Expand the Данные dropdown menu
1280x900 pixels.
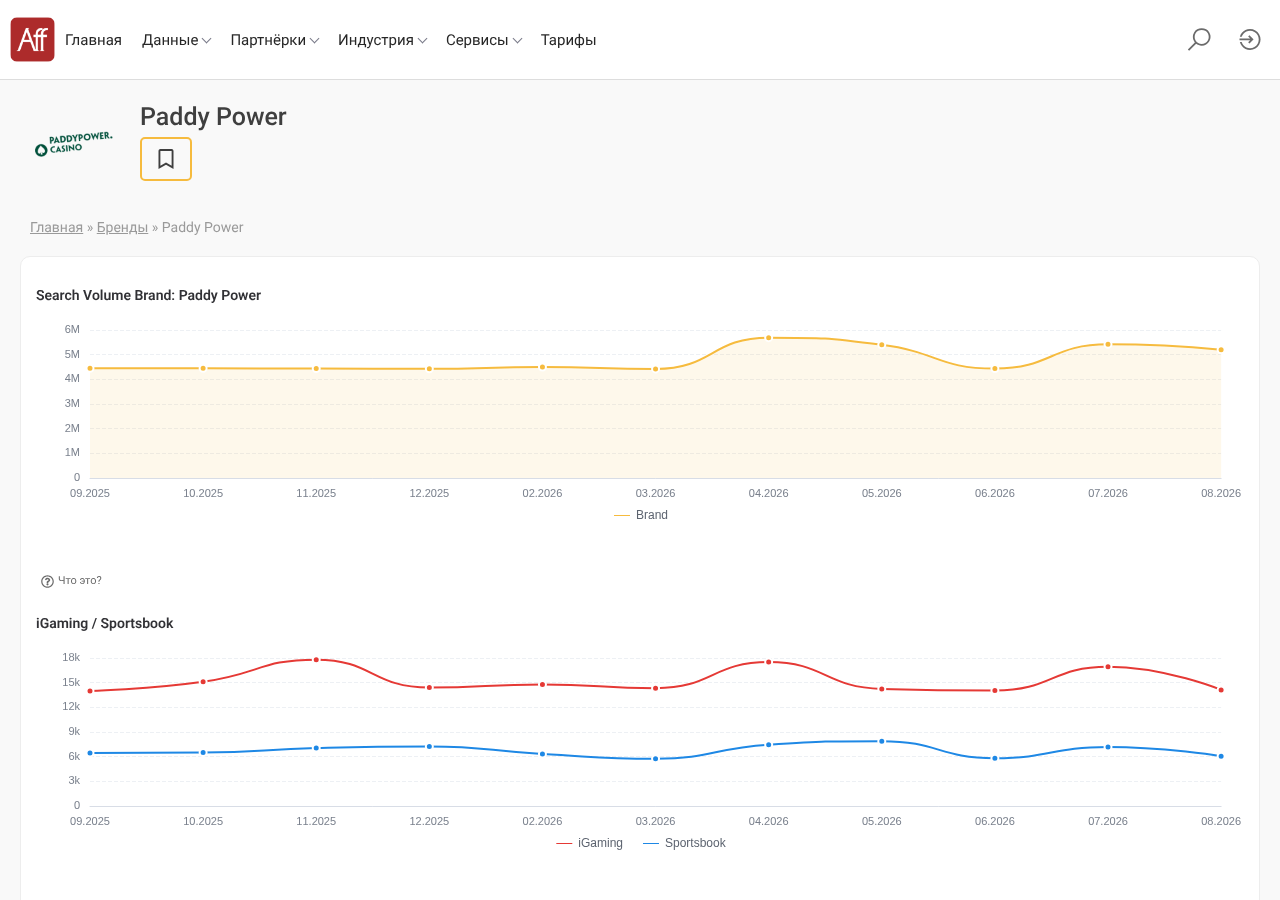pyautogui.click(x=176, y=40)
